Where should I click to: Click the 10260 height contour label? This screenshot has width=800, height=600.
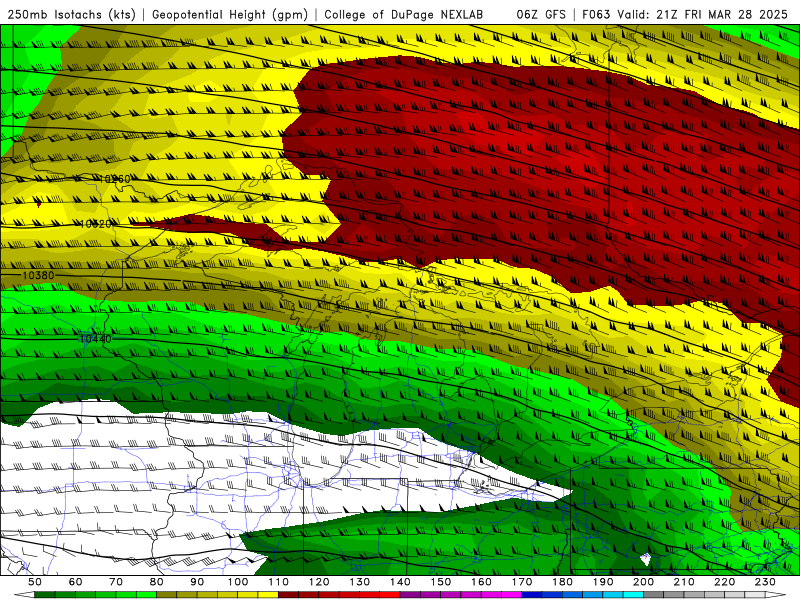(x=115, y=179)
